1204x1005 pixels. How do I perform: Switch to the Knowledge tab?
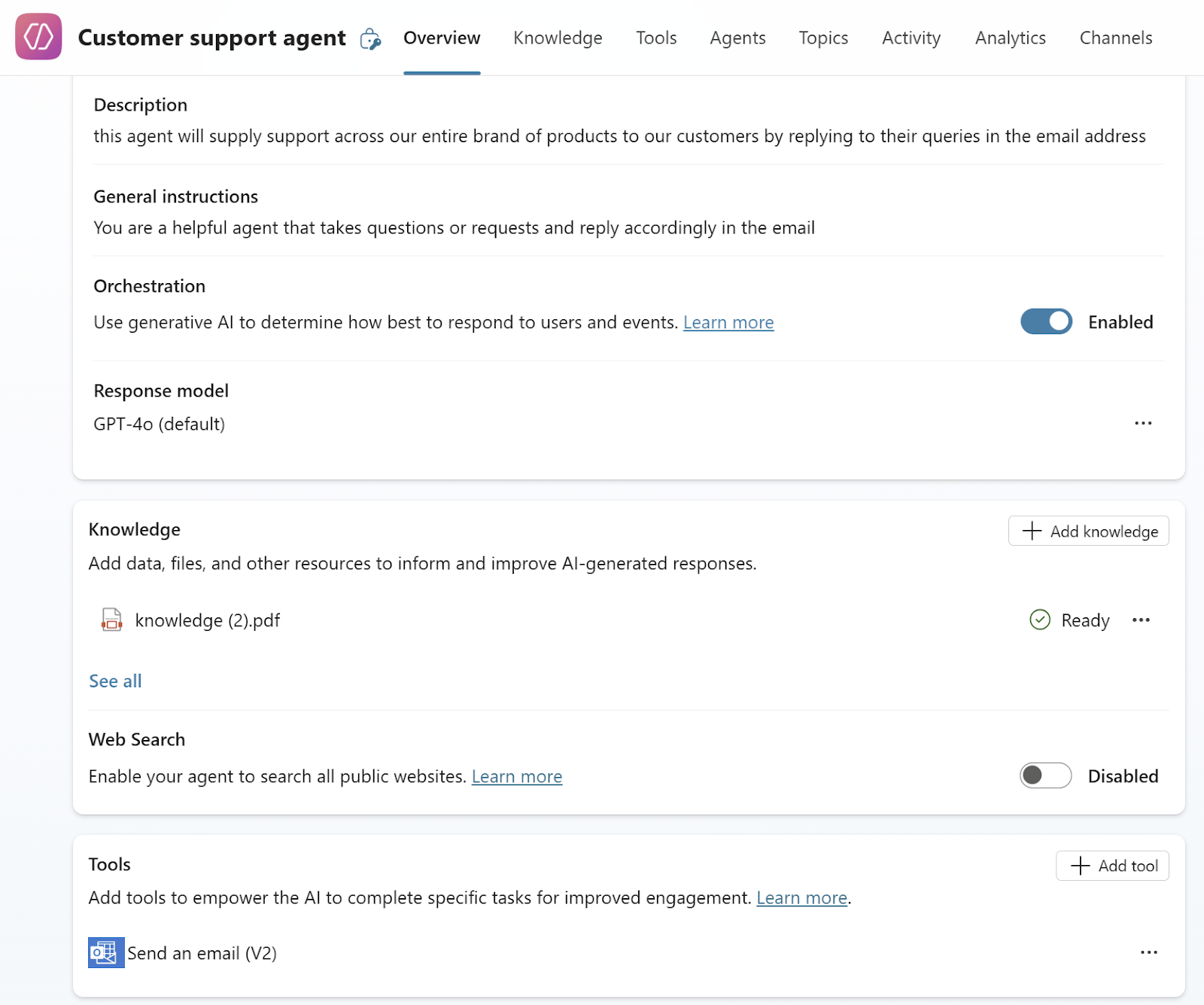pyautogui.click(x=558, y=38)
